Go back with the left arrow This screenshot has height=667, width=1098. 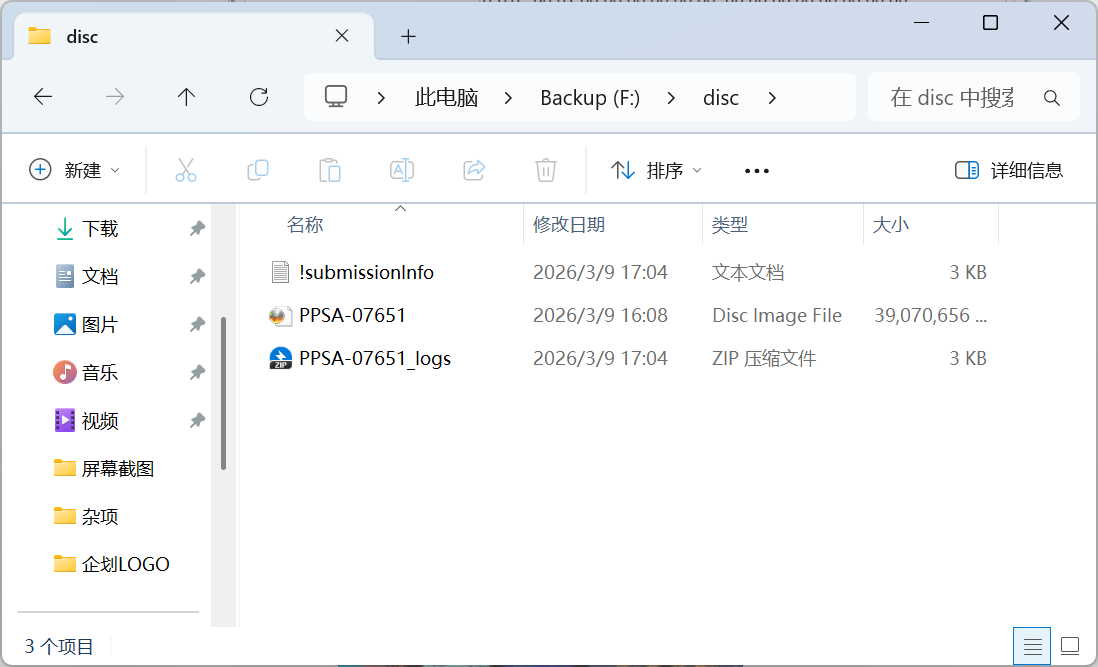point(43,97)
